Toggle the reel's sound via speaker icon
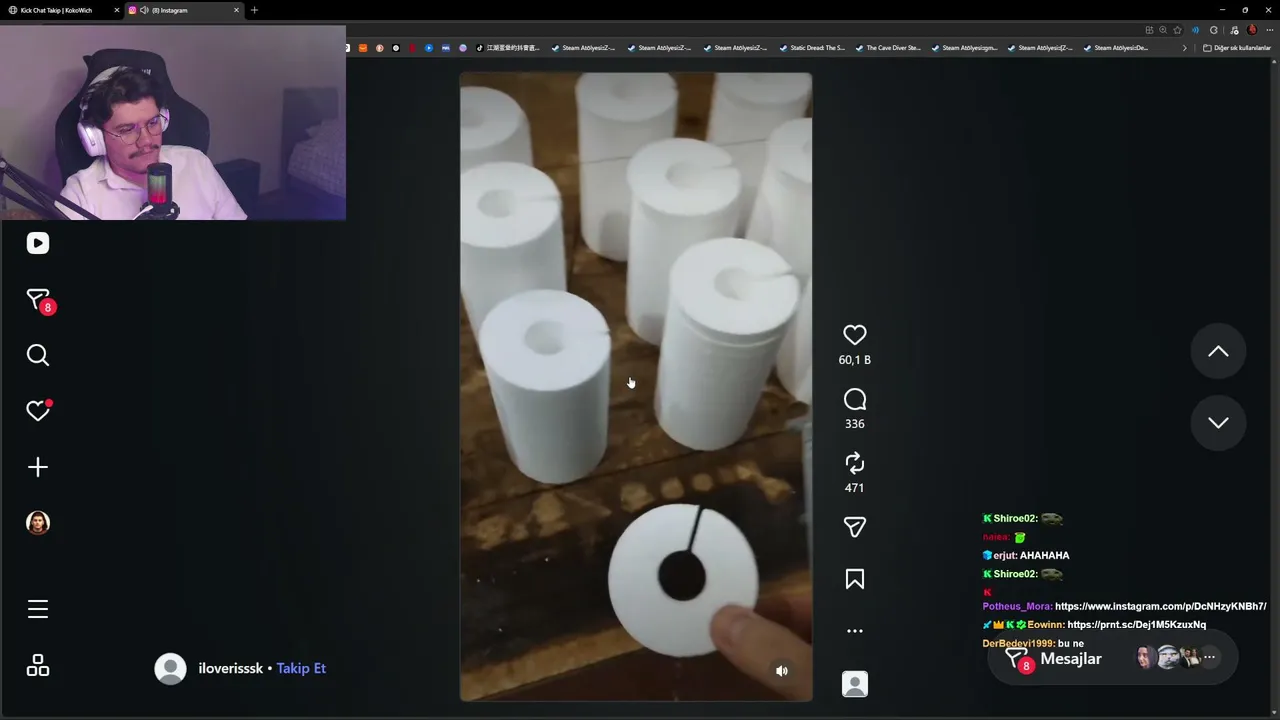Screen dimensions: 1280x720 coord(782,671)
